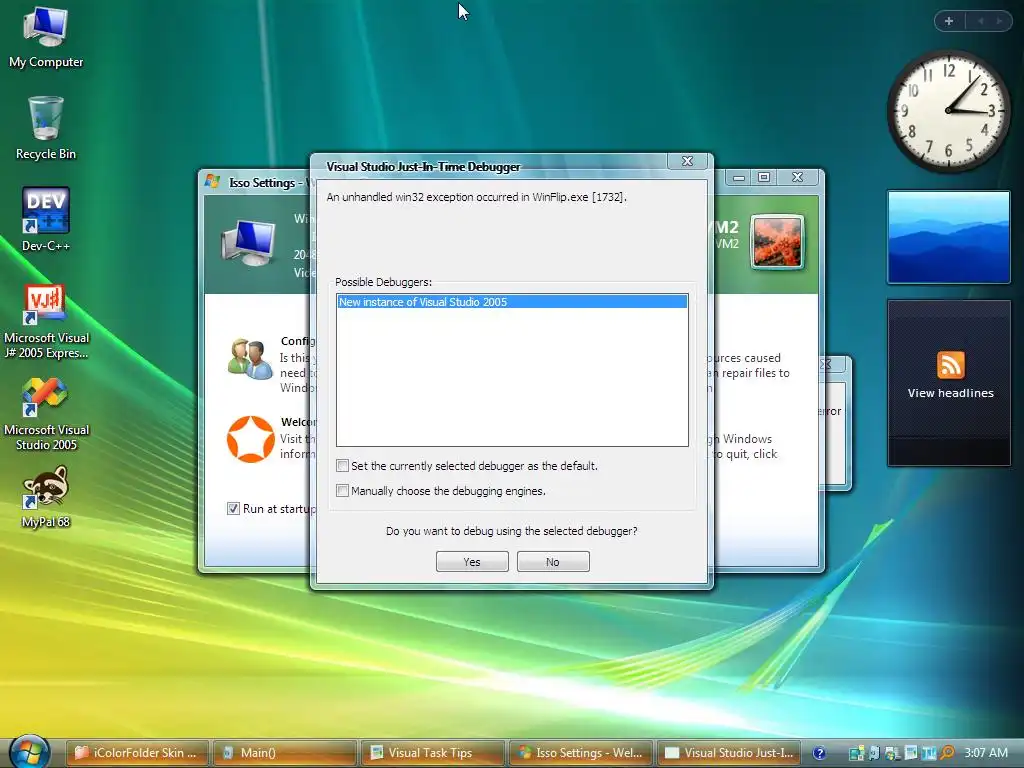Click the blue mountains slideshow gadget

pos(949,237)
